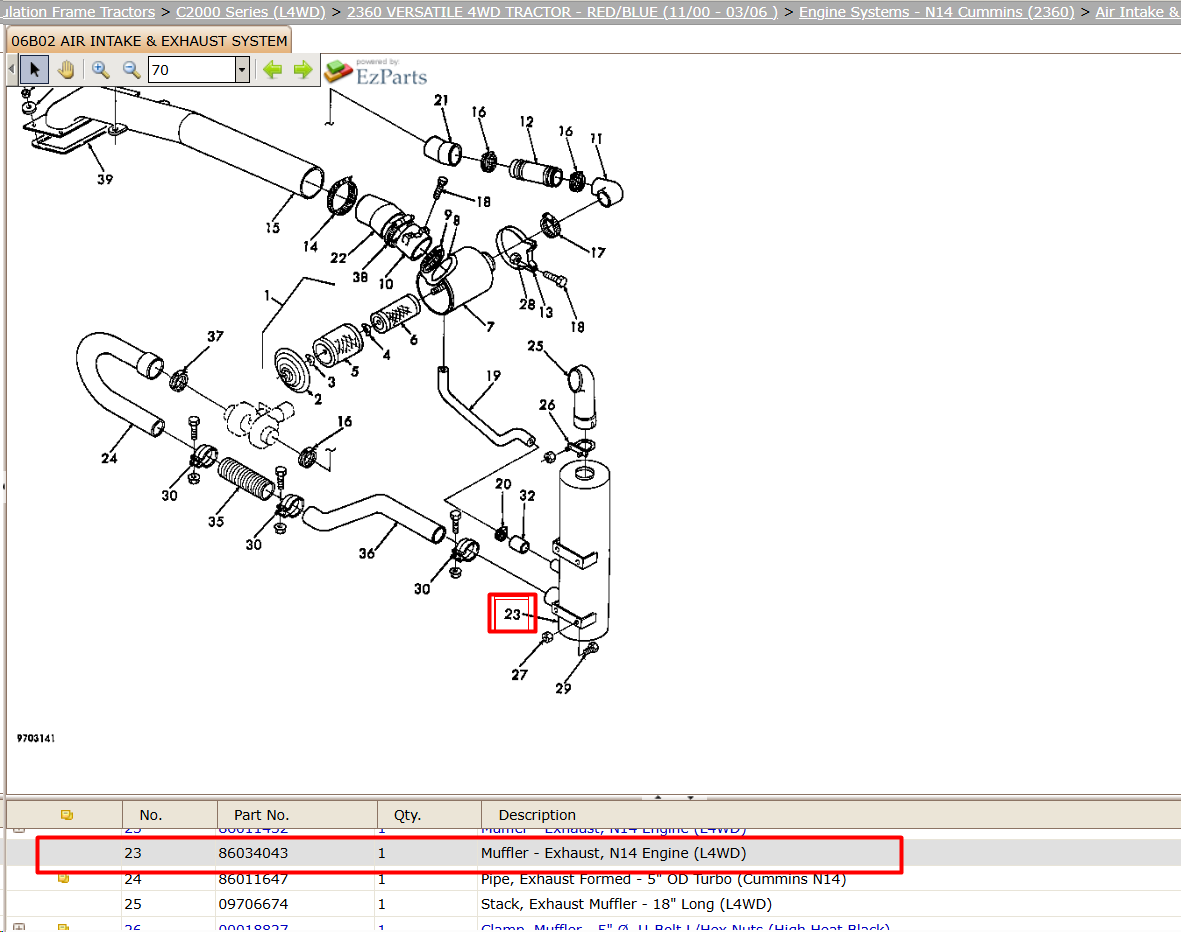1181x932 pixels.
Task: Select part number 09706674 cell
Action: click(253, 903)
